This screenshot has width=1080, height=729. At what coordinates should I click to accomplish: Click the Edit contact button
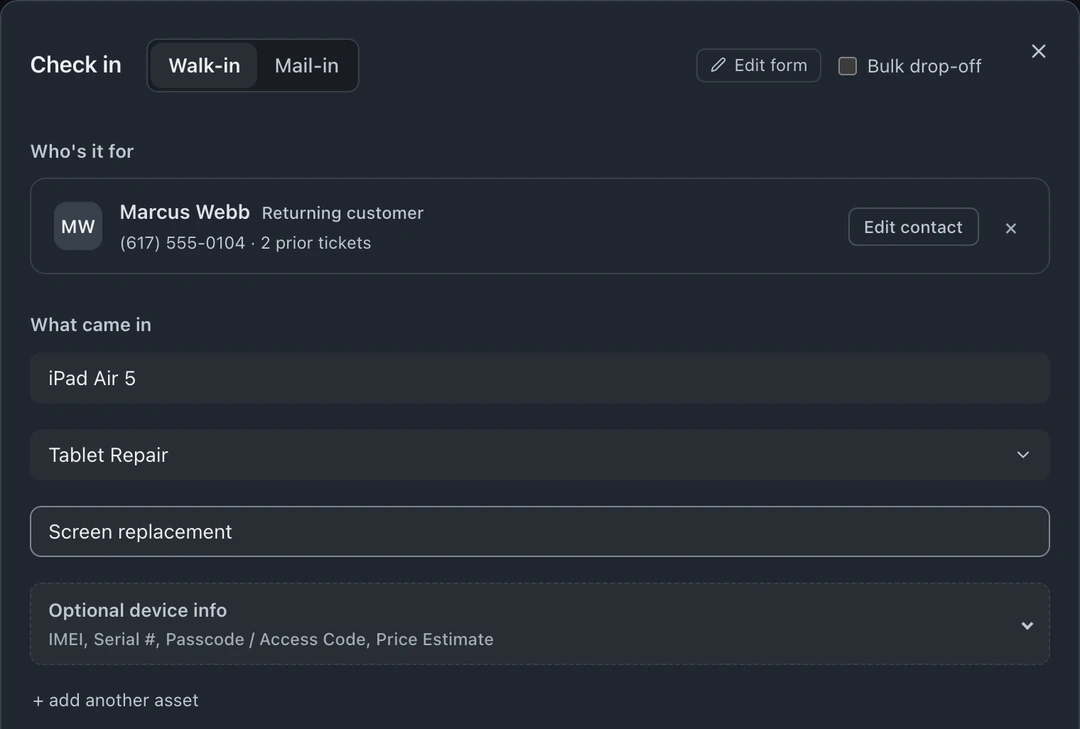(x=913, y=227)
